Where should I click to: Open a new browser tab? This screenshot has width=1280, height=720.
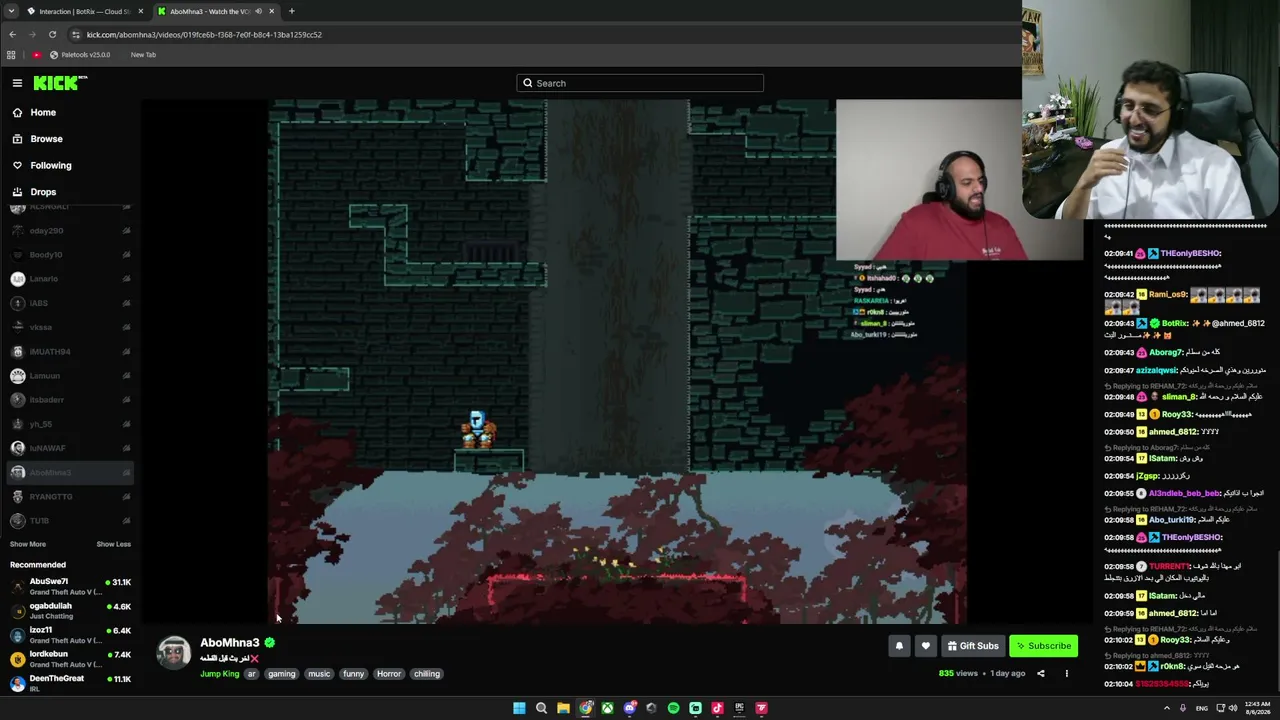292,11
